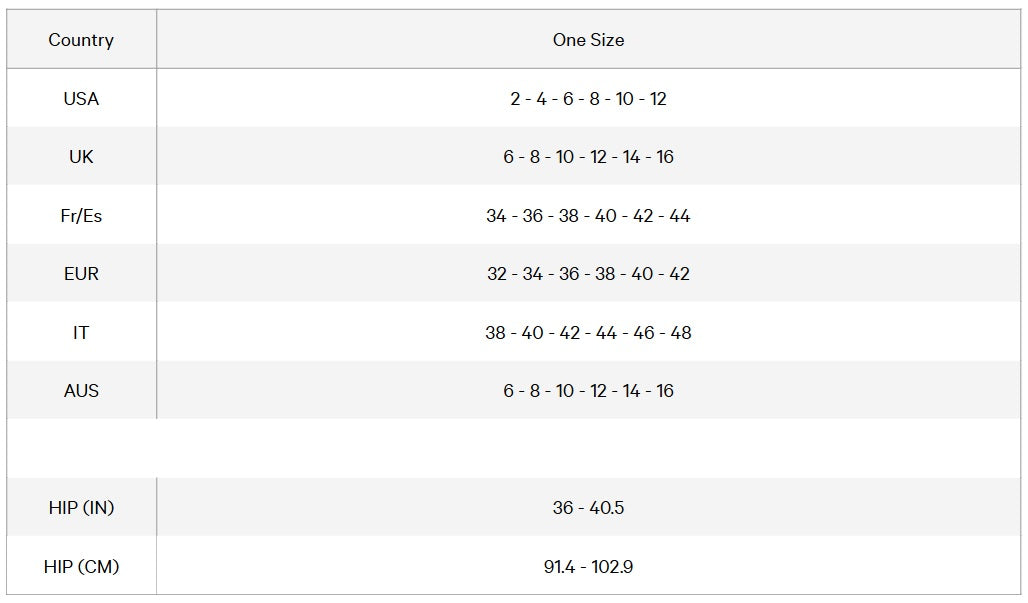Click the One Size column header
The image size is (1028, 603).
588,39
